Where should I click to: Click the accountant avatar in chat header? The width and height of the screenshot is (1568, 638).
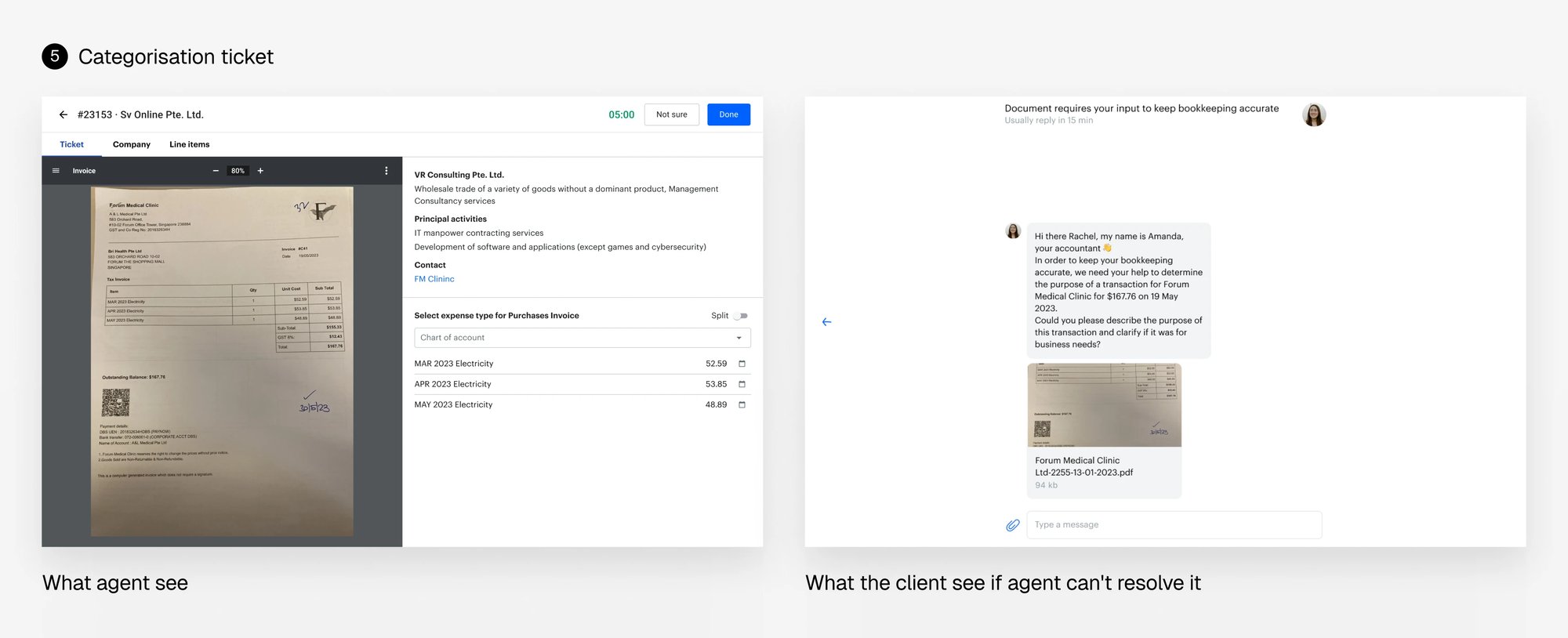(1314, 114)
